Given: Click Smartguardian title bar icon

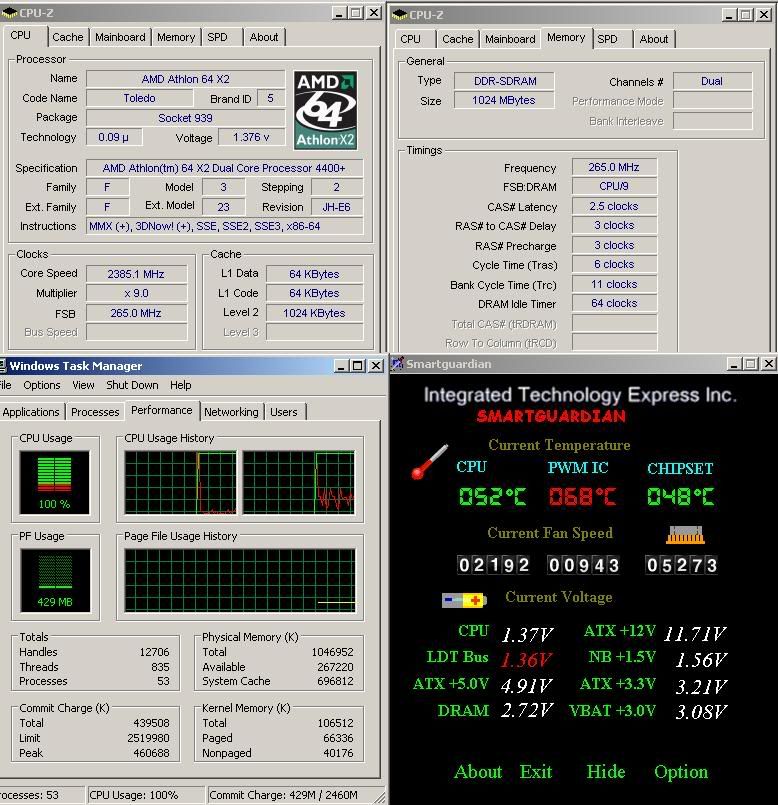Looking at the screenshot, I should pos(397,364).
